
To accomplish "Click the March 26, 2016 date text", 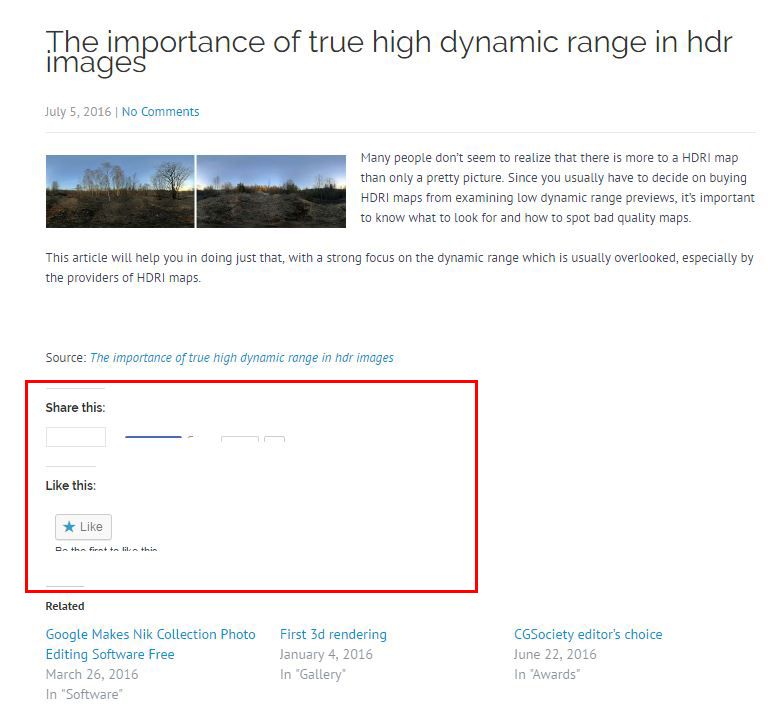I will coord(92,674).
